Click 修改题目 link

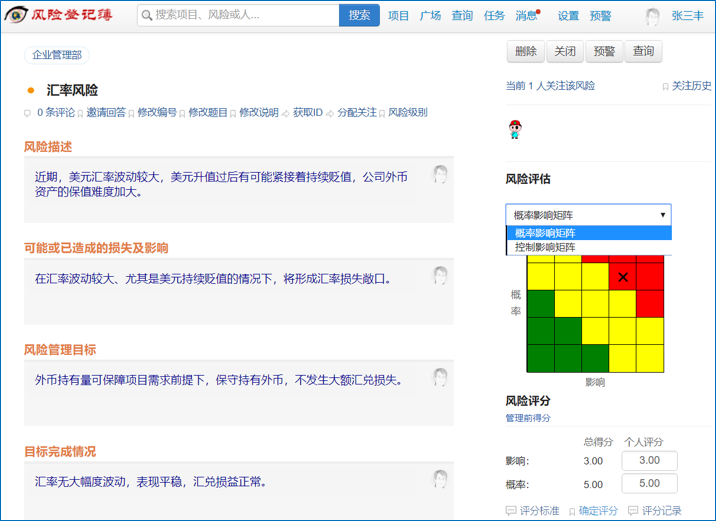pyautogui.click(x=208, y=112)
